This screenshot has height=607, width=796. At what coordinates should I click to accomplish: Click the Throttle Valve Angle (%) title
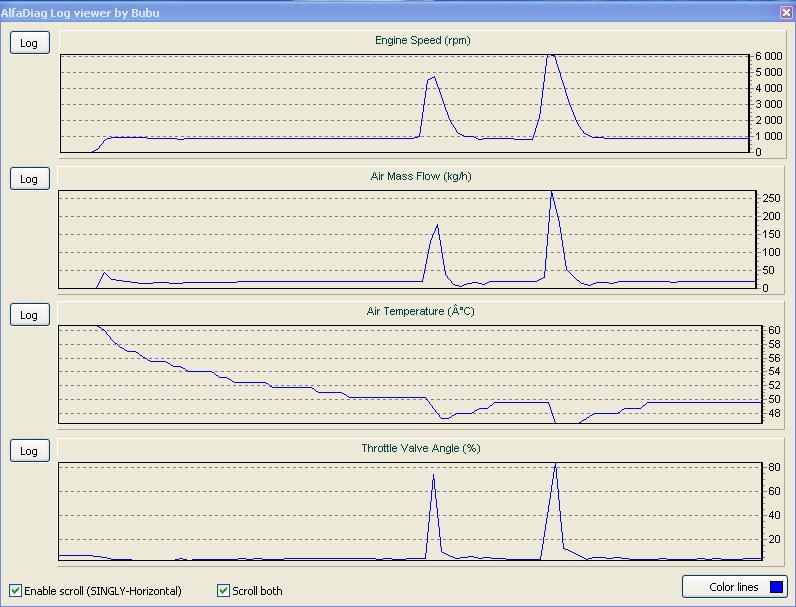[x=421, y=448]
